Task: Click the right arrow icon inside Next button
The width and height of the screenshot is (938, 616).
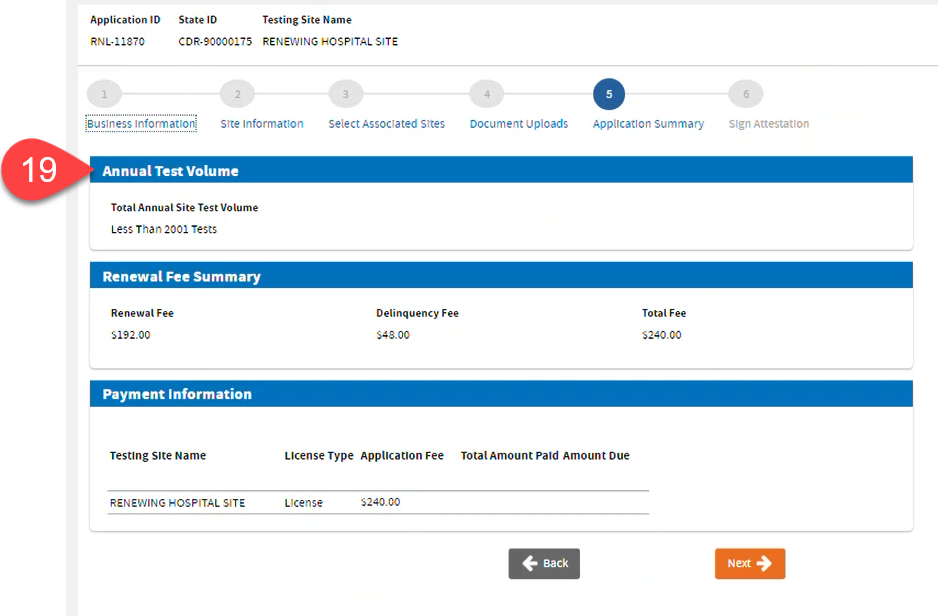Action: click(765, 563)
